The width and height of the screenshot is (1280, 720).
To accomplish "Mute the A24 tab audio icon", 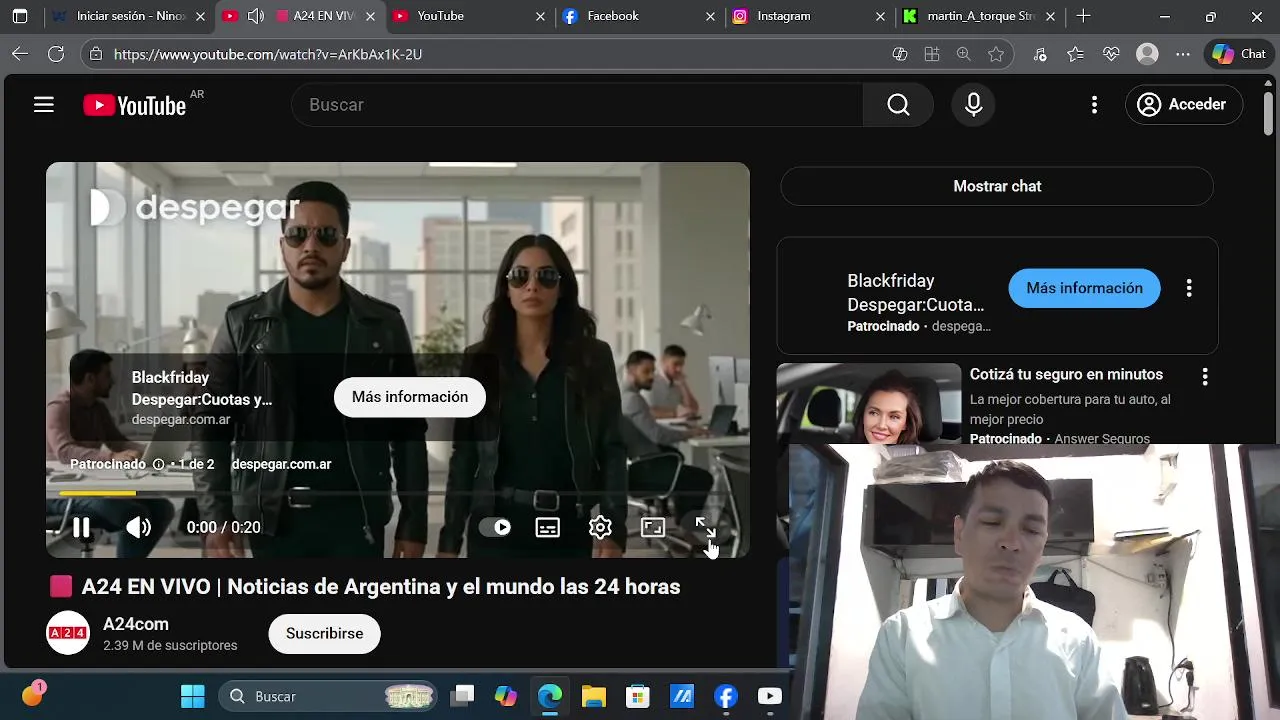I will pos(256,16).
